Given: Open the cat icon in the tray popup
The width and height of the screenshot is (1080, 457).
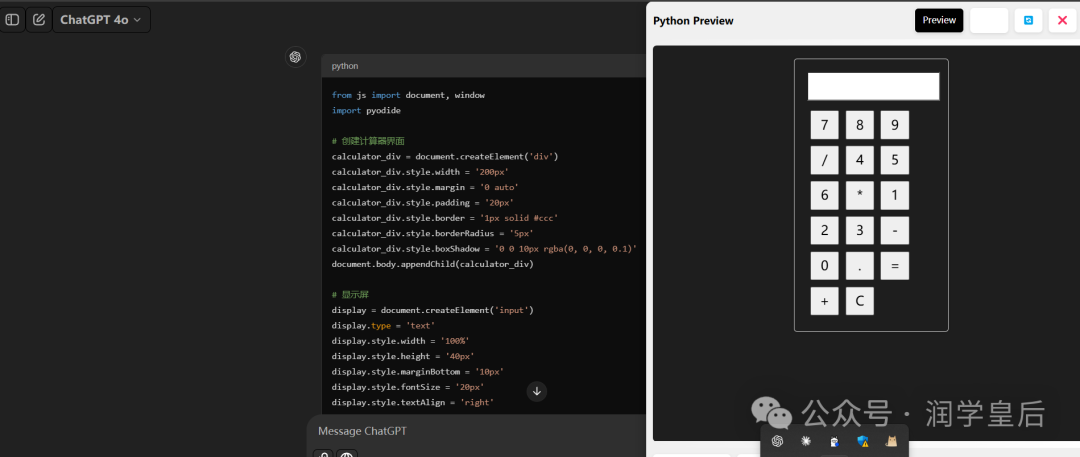Looking at the screenshot, I should [x=891, y=441].
